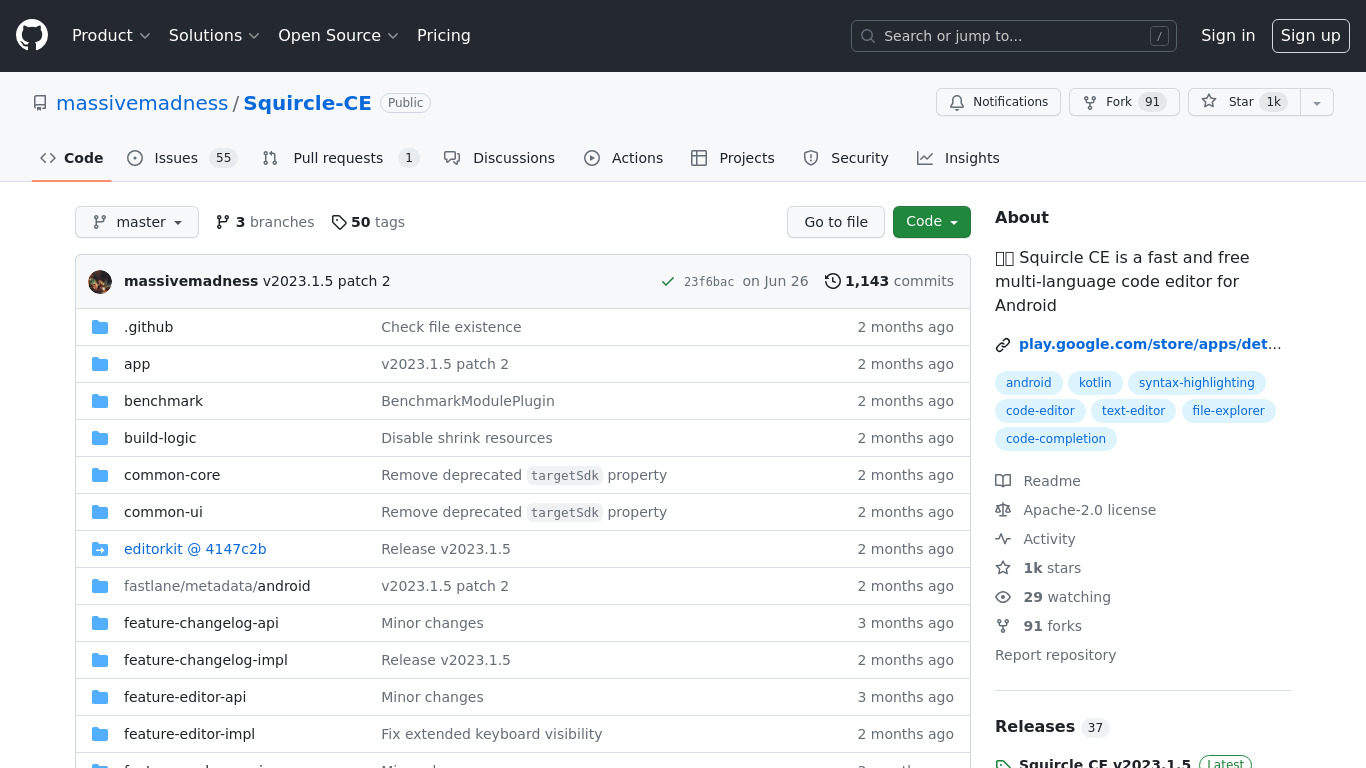Click the search magnifier icon in the header
The image size is (1366, 768).
pos(868,36)
